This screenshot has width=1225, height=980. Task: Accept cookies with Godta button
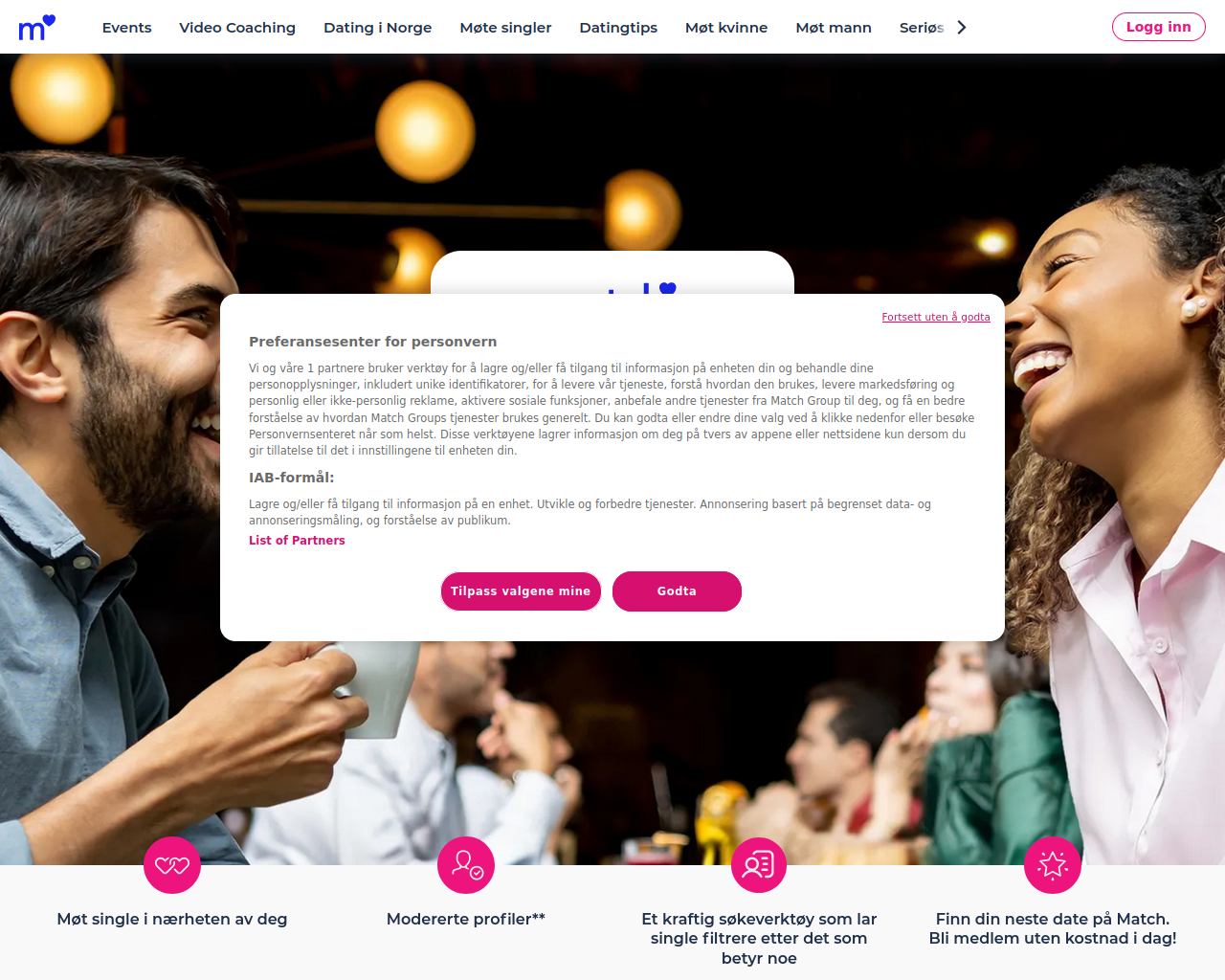tap(677, 591)
